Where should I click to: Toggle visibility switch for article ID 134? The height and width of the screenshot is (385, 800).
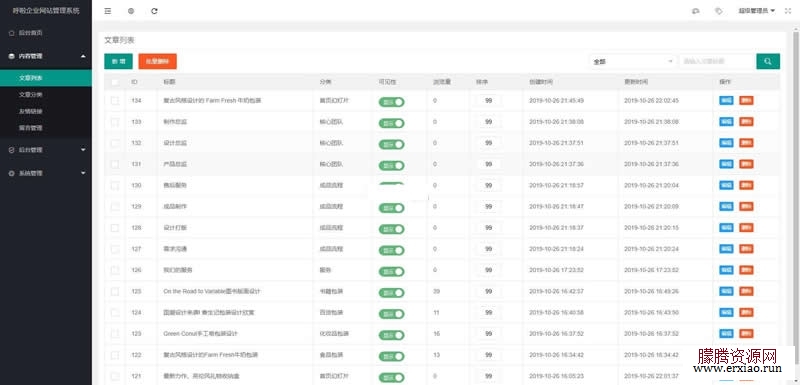pyautogui.click(x=391, y=102)
